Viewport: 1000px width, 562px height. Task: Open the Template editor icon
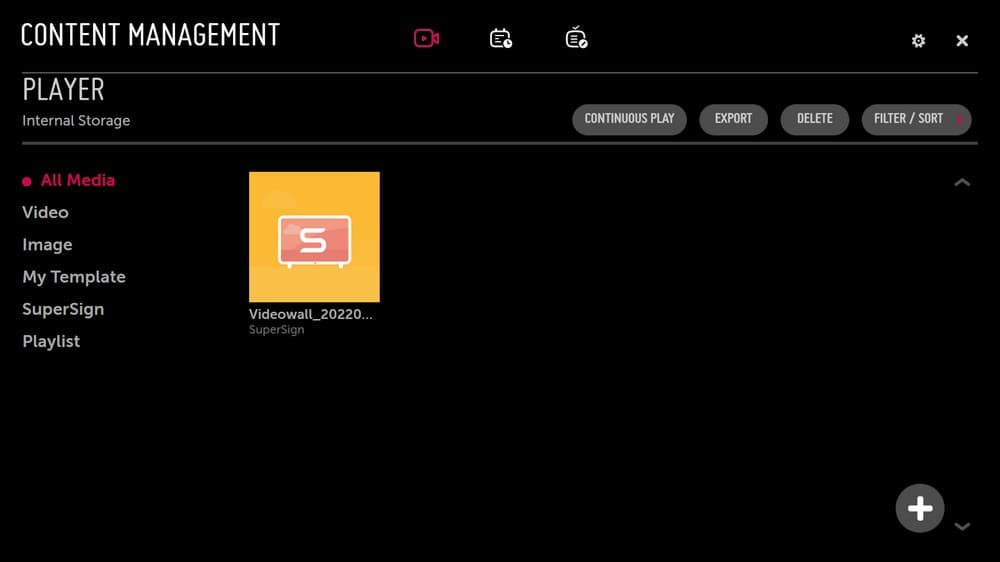click(x=576, y=38)
